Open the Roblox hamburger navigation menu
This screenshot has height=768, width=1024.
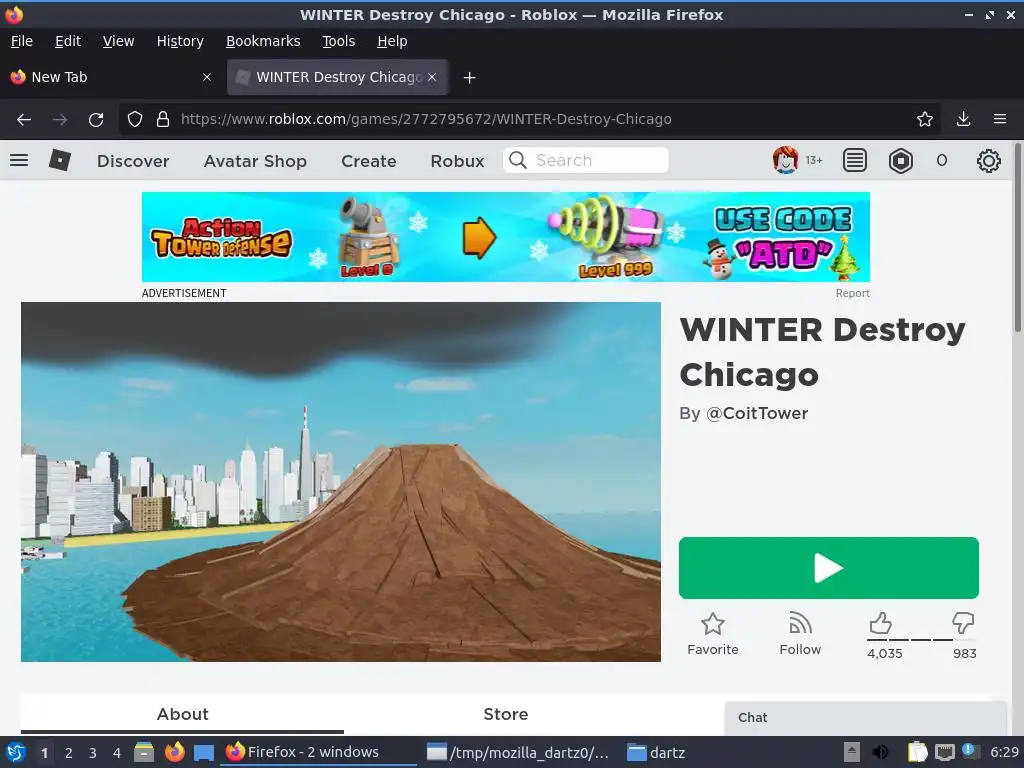click(19, 160)
